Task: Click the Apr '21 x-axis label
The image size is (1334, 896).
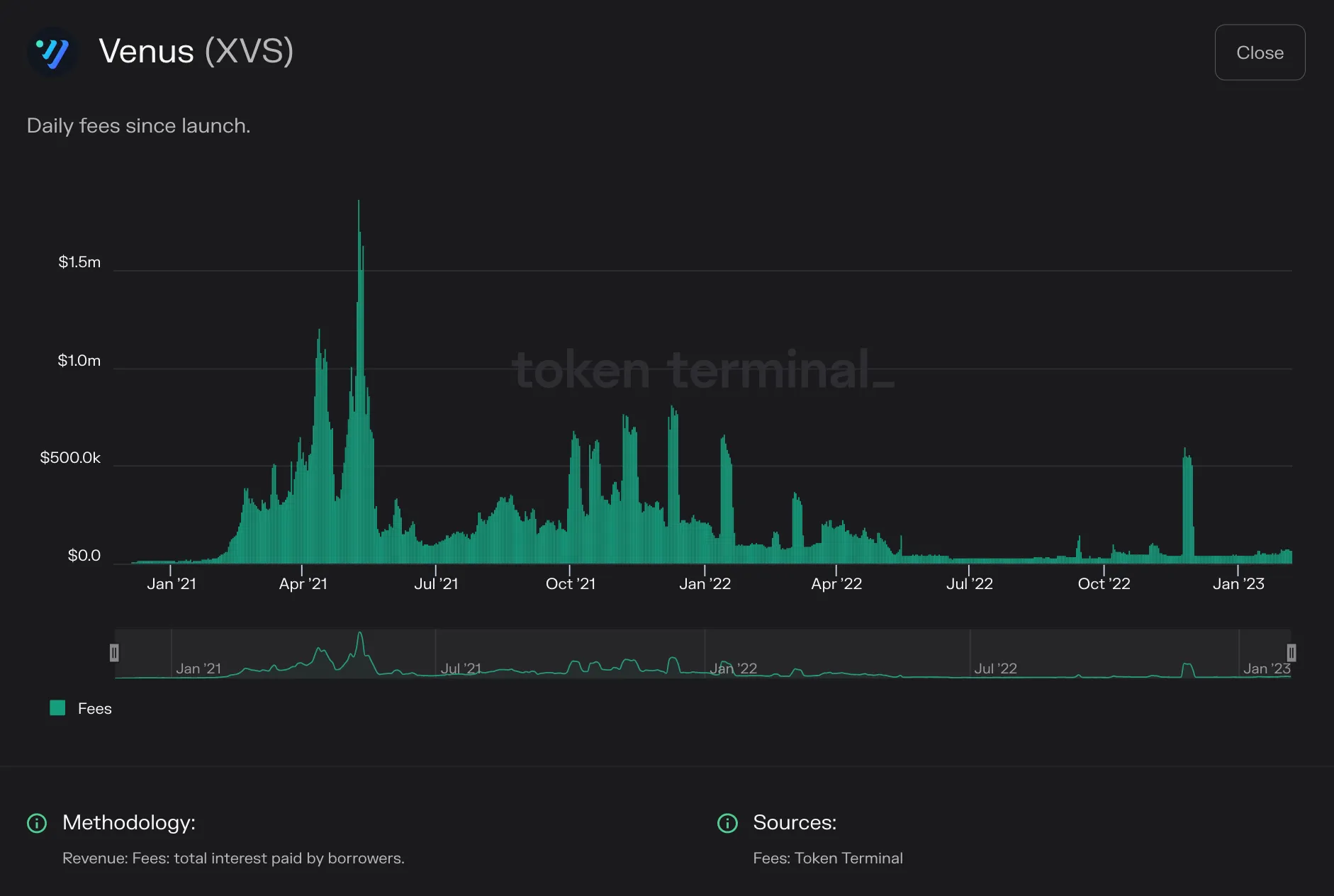Action: [x=303, y=584]
